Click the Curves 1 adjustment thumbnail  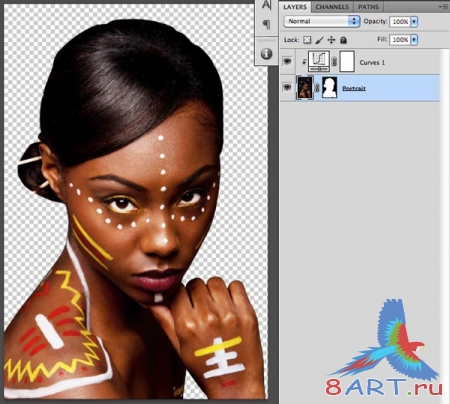tap(319, 61)
